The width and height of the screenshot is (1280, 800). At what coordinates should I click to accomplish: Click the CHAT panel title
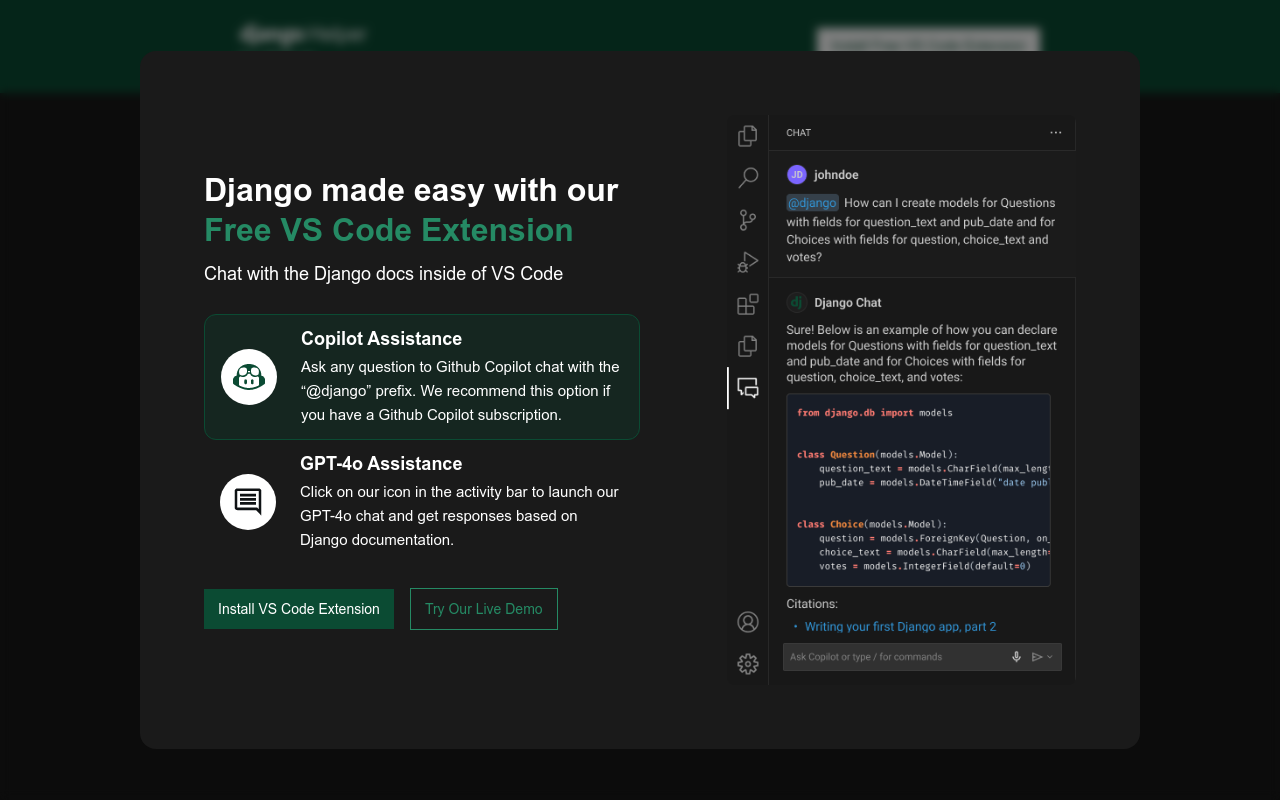click(798, 133)
